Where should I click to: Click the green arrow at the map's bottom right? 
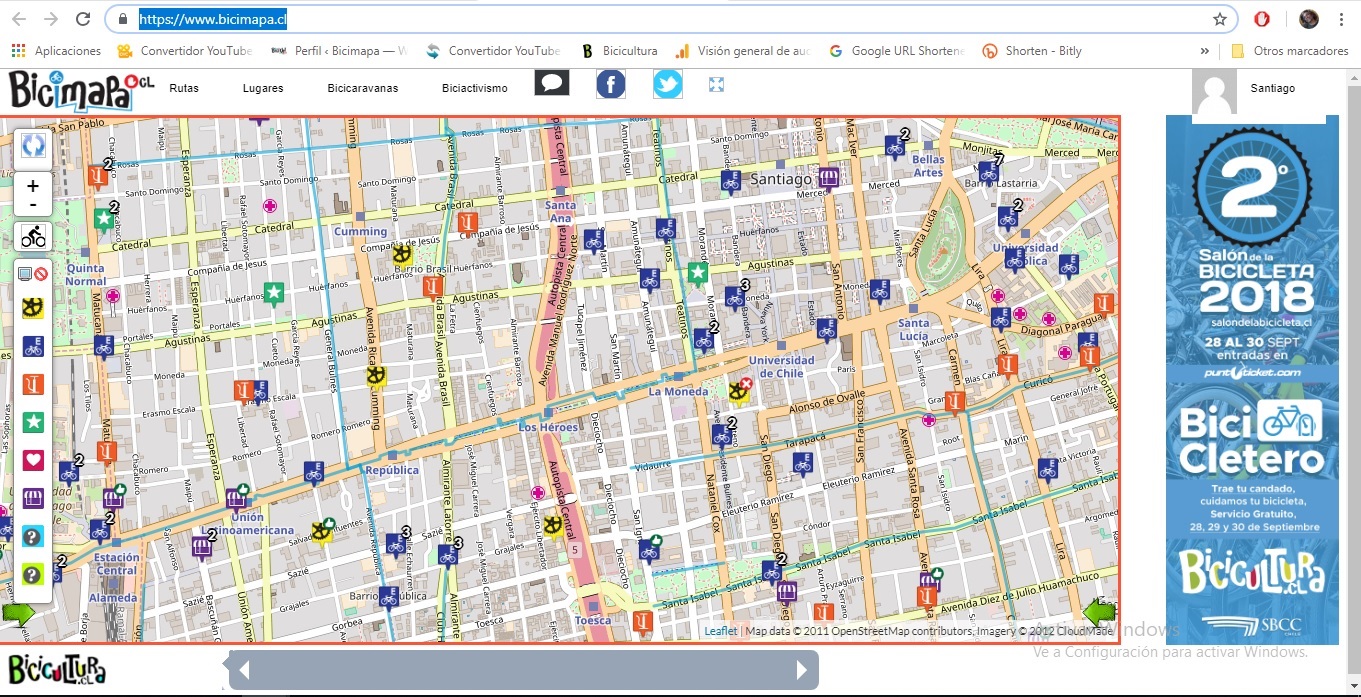point(1099,612)
